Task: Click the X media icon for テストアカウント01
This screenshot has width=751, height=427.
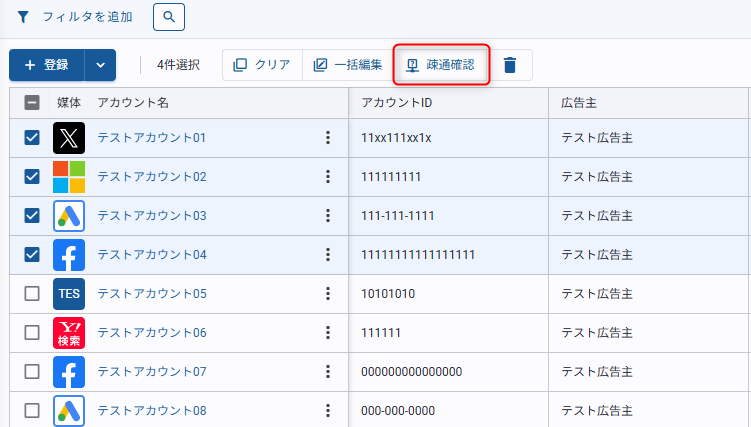Action: pos(69,138)
